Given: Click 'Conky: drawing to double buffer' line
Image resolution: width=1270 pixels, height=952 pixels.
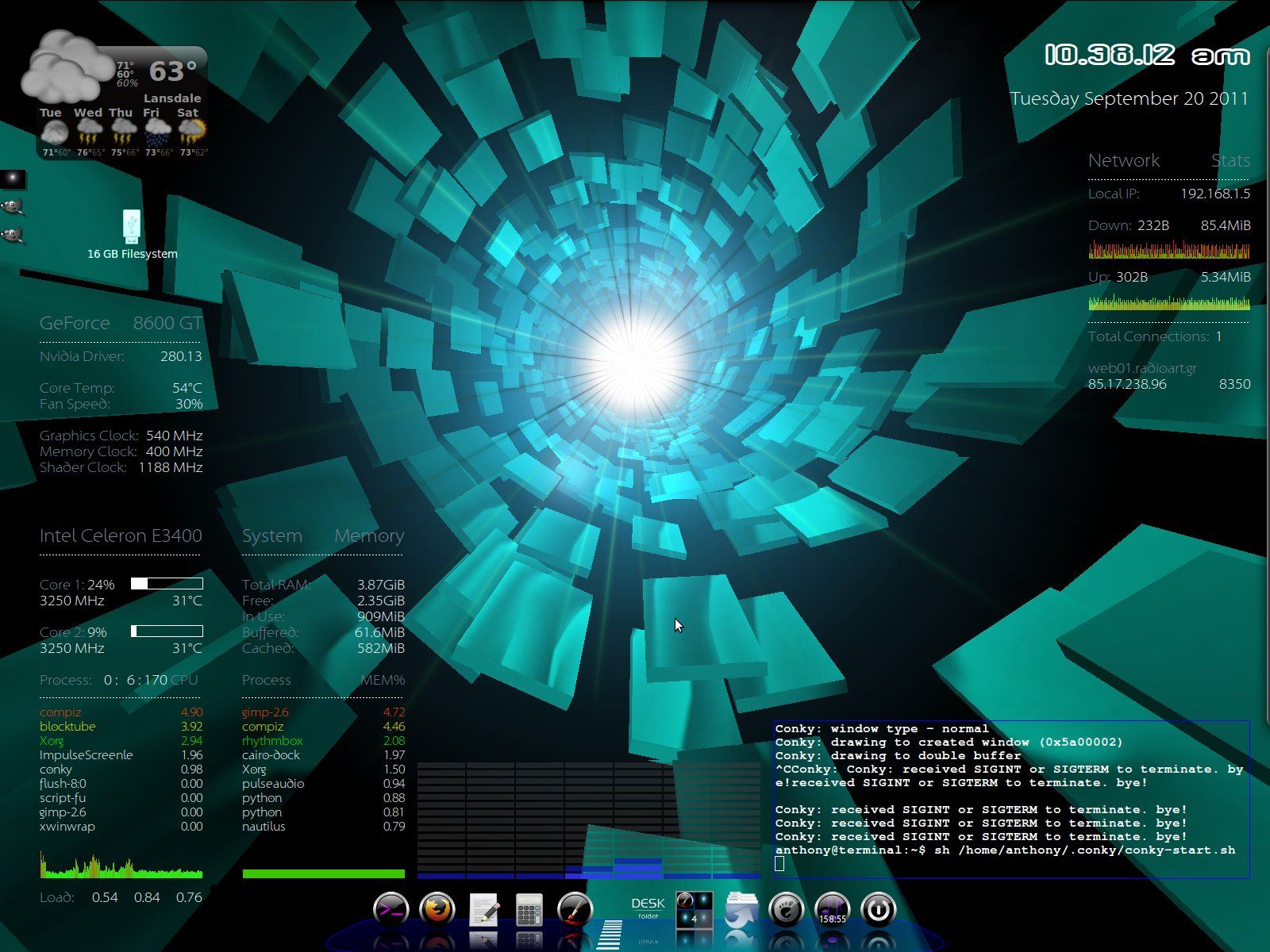Looking at the screenshot, I should (898, 755).
